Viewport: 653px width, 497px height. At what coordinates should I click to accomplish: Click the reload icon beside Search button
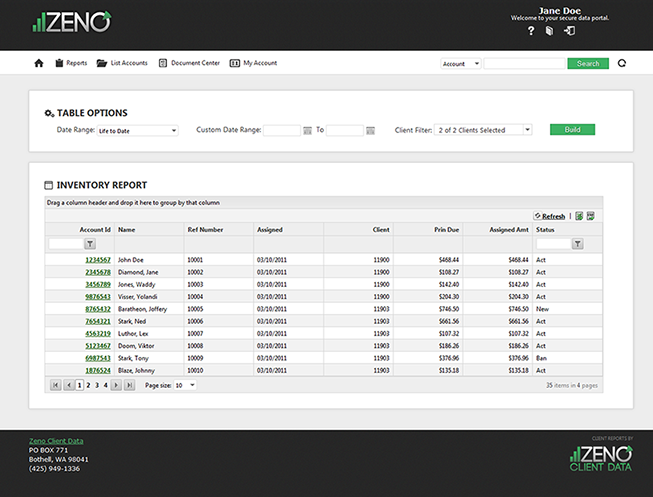tap(622, 63)
